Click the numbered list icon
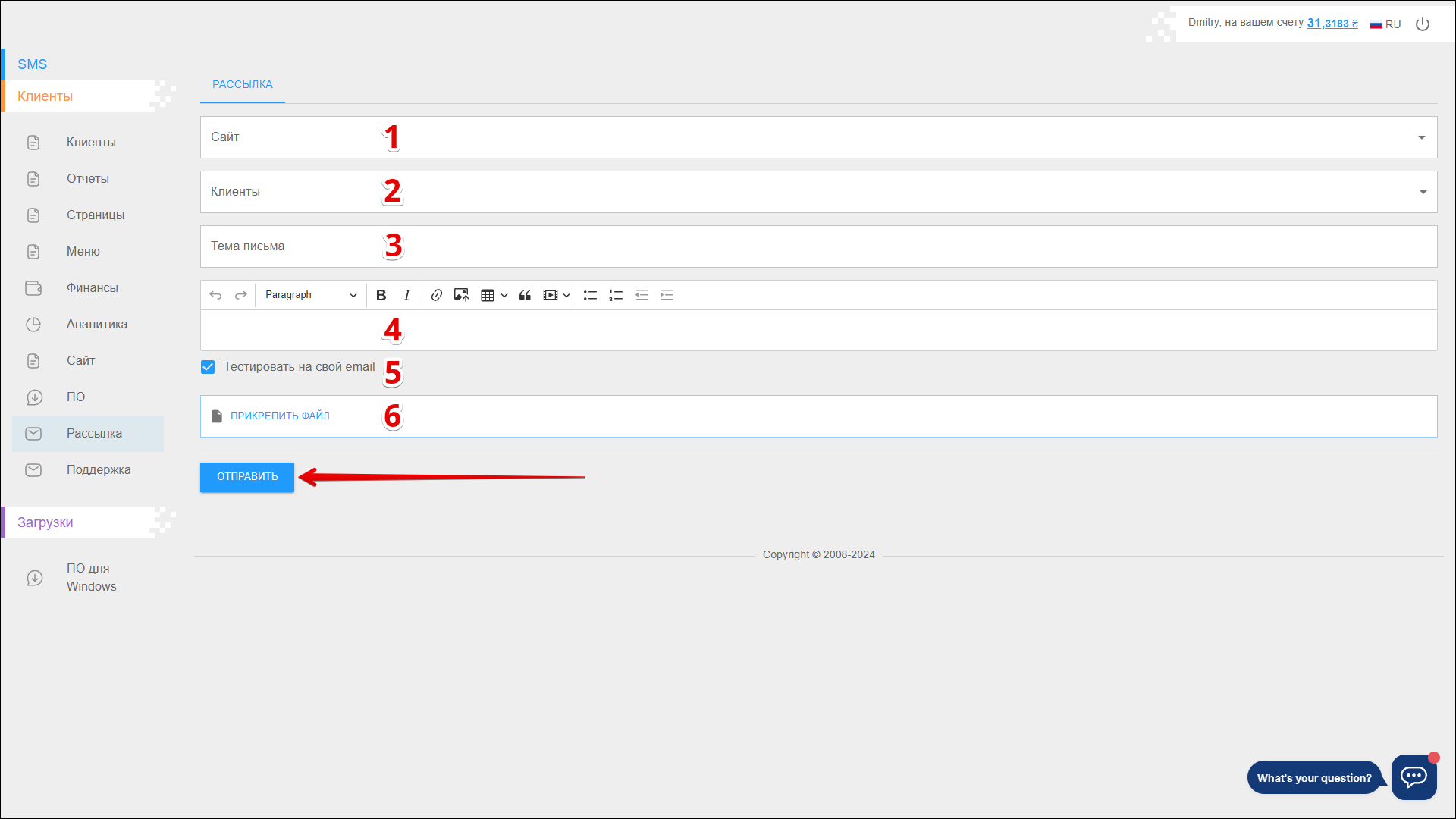This screenshot has width=1456, height=819. coord(616,295)
